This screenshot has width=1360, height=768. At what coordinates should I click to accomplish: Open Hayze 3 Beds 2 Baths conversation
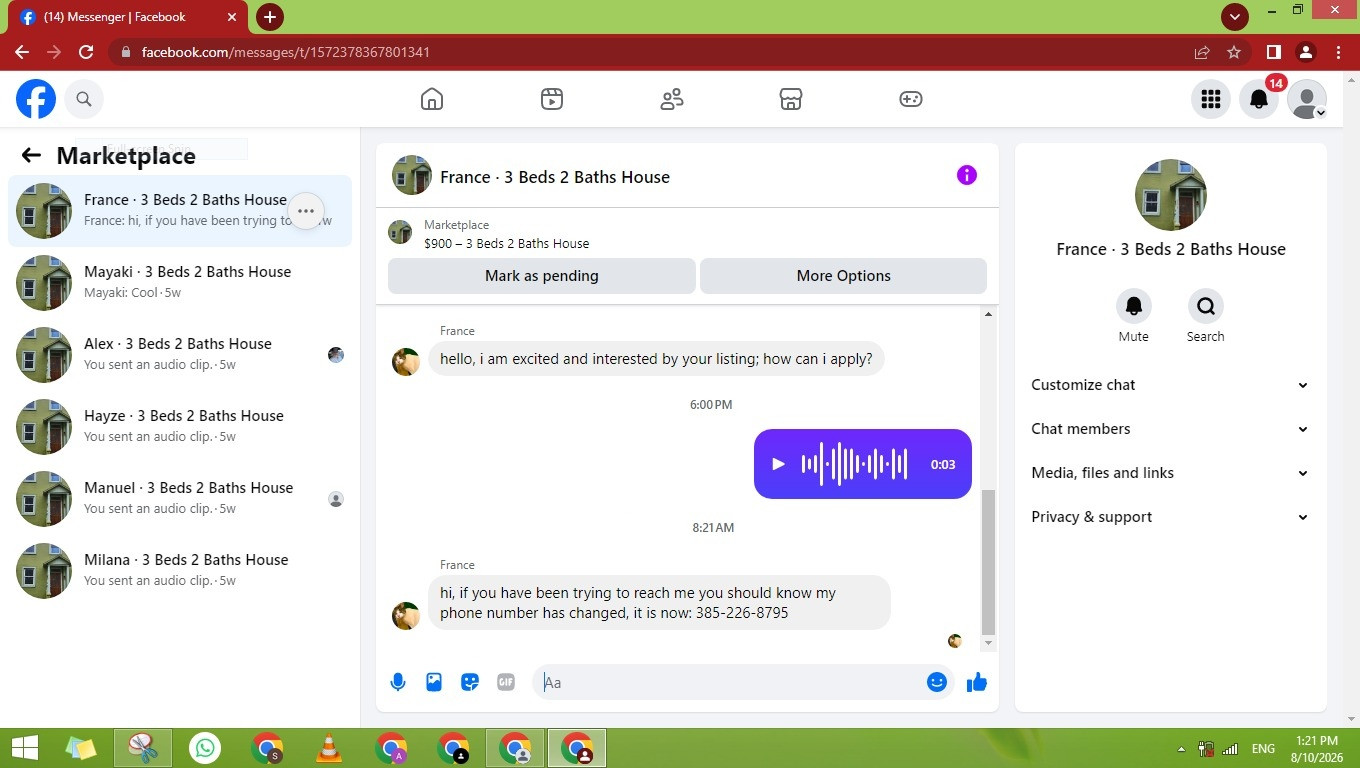tap(180, 427)
